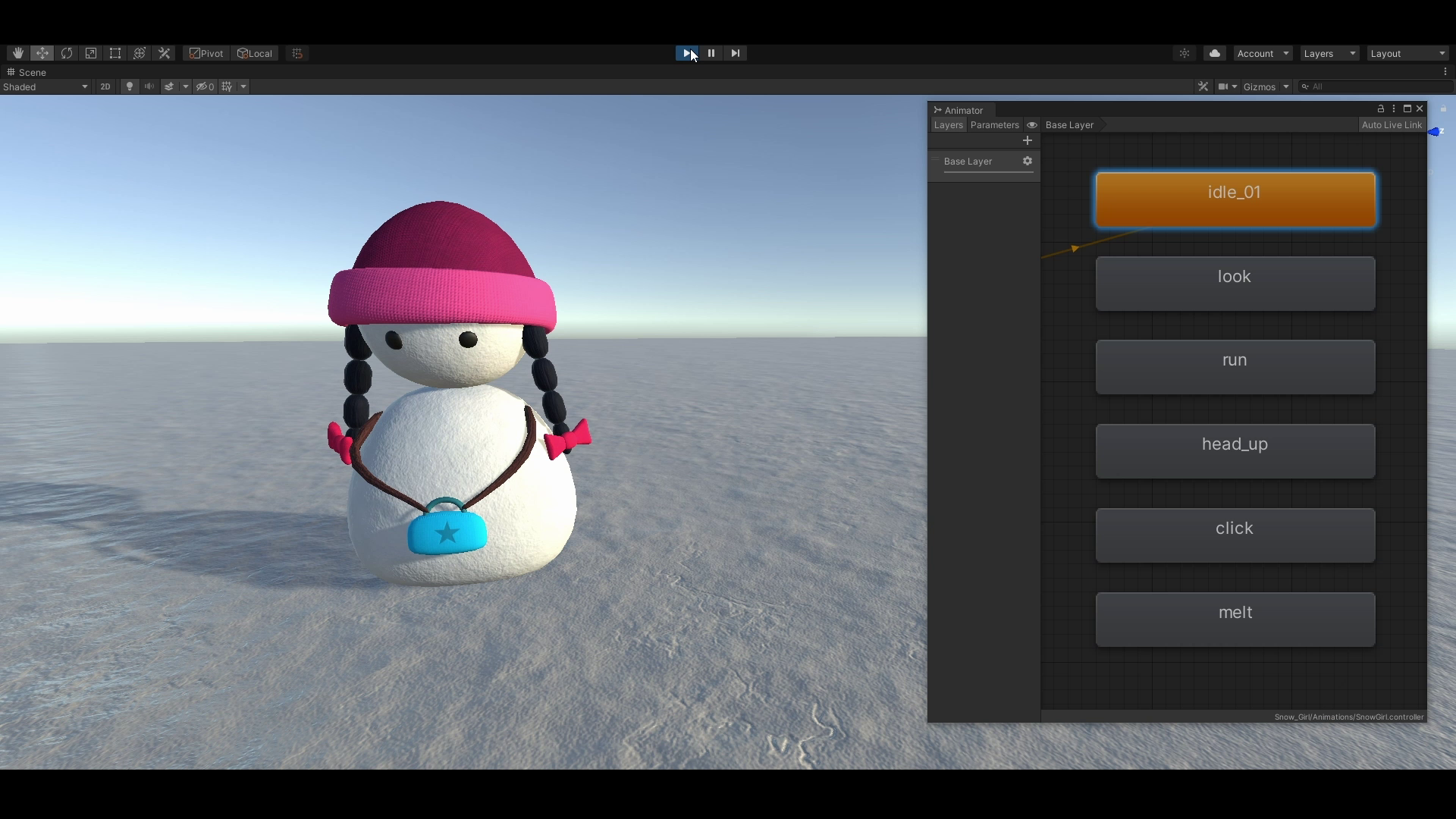The height and width of the screenshot is (819, 1456).
Task: Open Base Layer settings gear
Action: click(x=1028, y=161)
